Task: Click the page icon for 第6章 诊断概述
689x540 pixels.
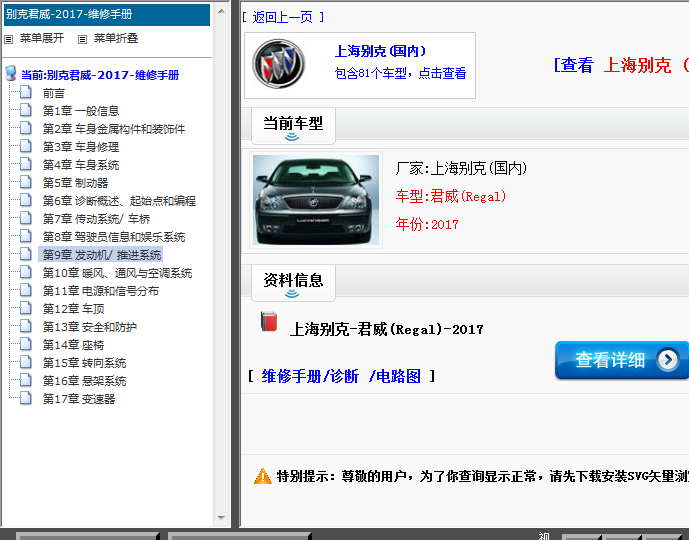Action: [x=26, y=200]
